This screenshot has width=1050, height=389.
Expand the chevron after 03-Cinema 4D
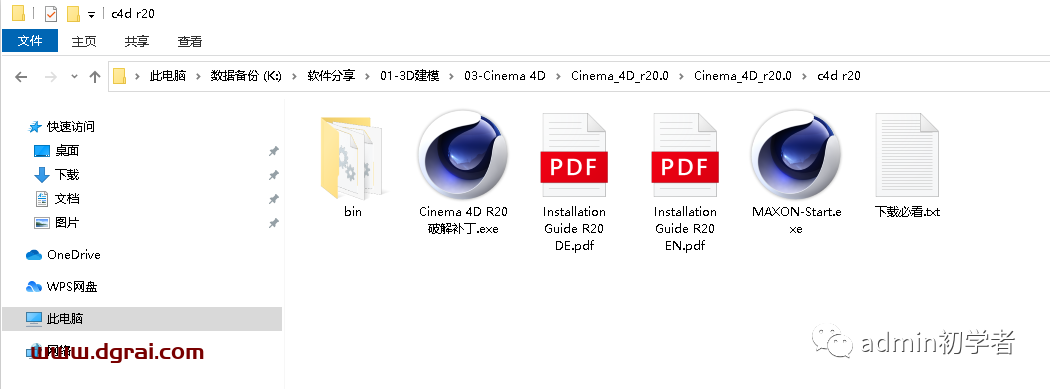[558, 76]
